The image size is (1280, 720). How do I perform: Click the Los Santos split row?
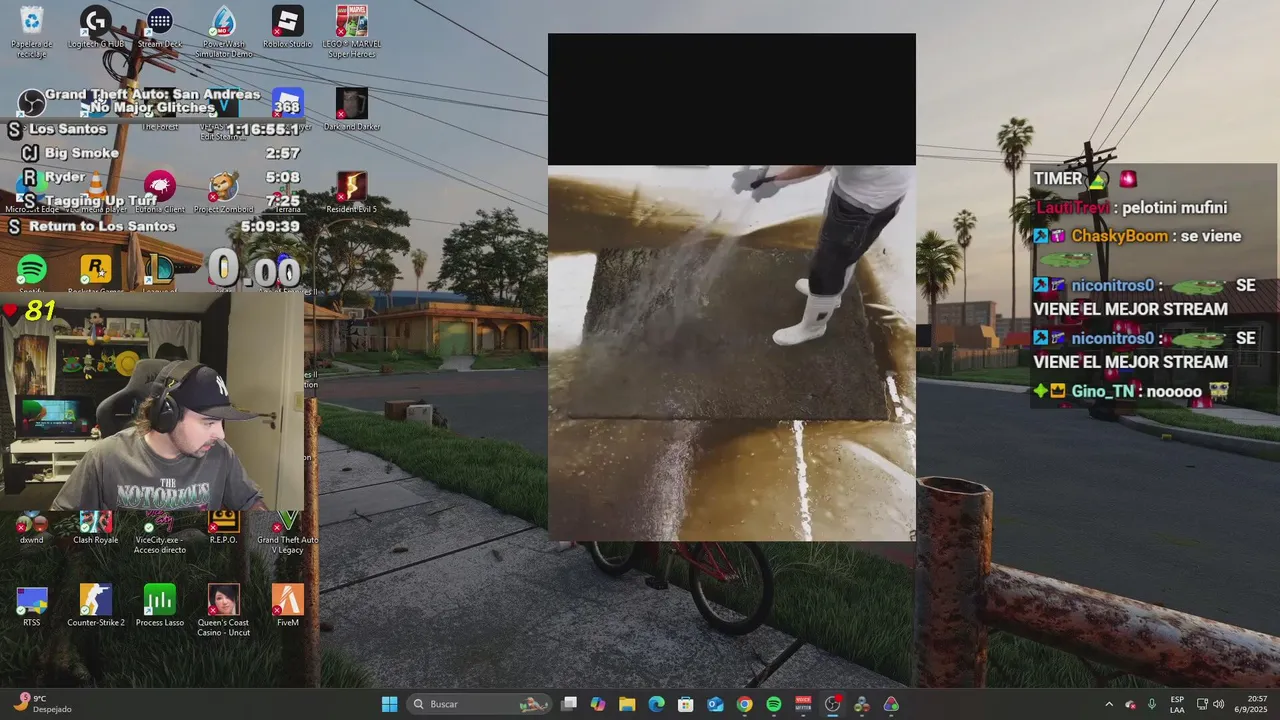click(154, 129)
